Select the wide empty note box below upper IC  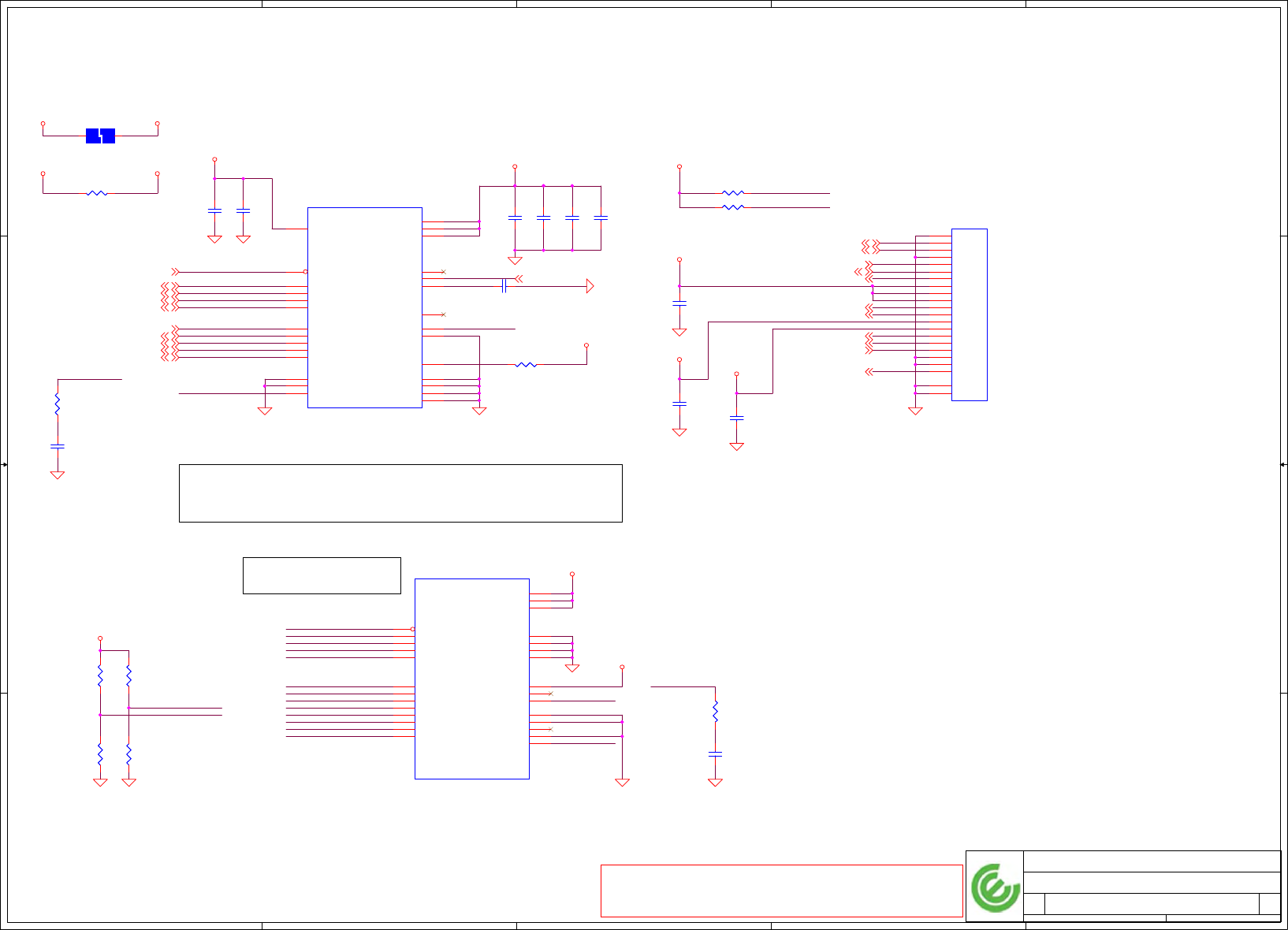[400, 493]
